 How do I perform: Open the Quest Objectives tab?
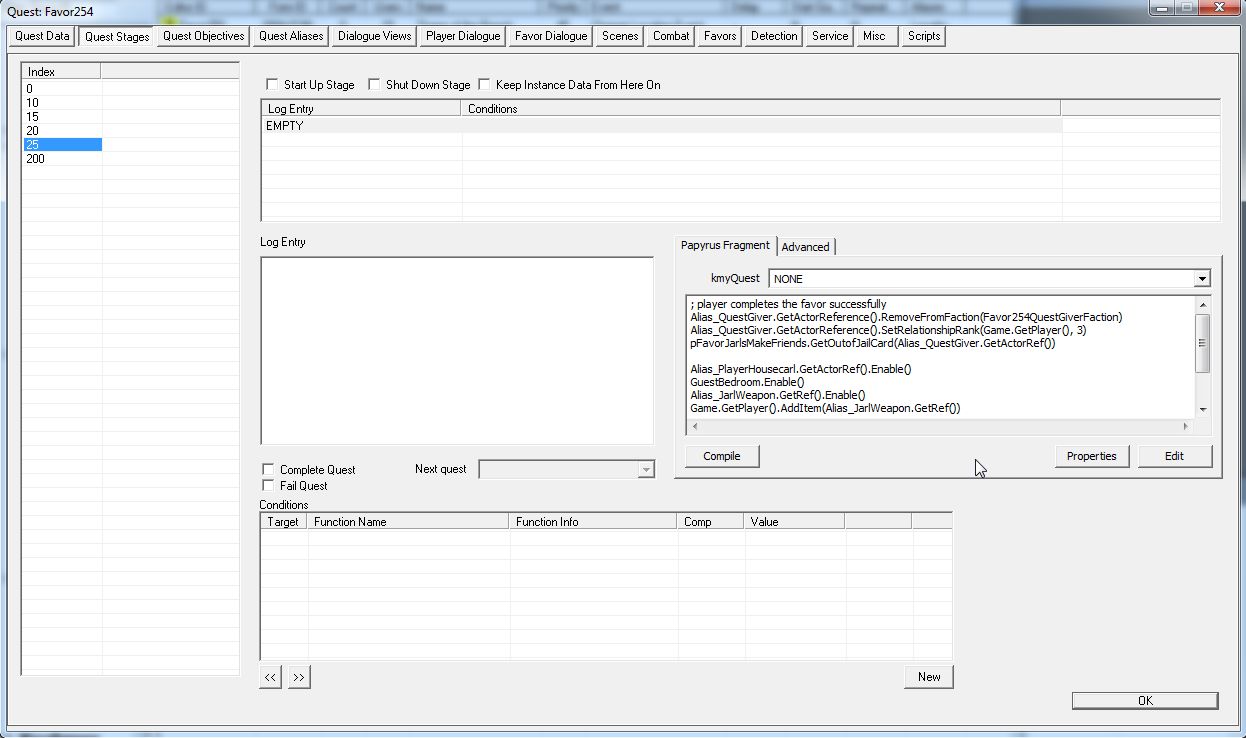click(203, 36)
